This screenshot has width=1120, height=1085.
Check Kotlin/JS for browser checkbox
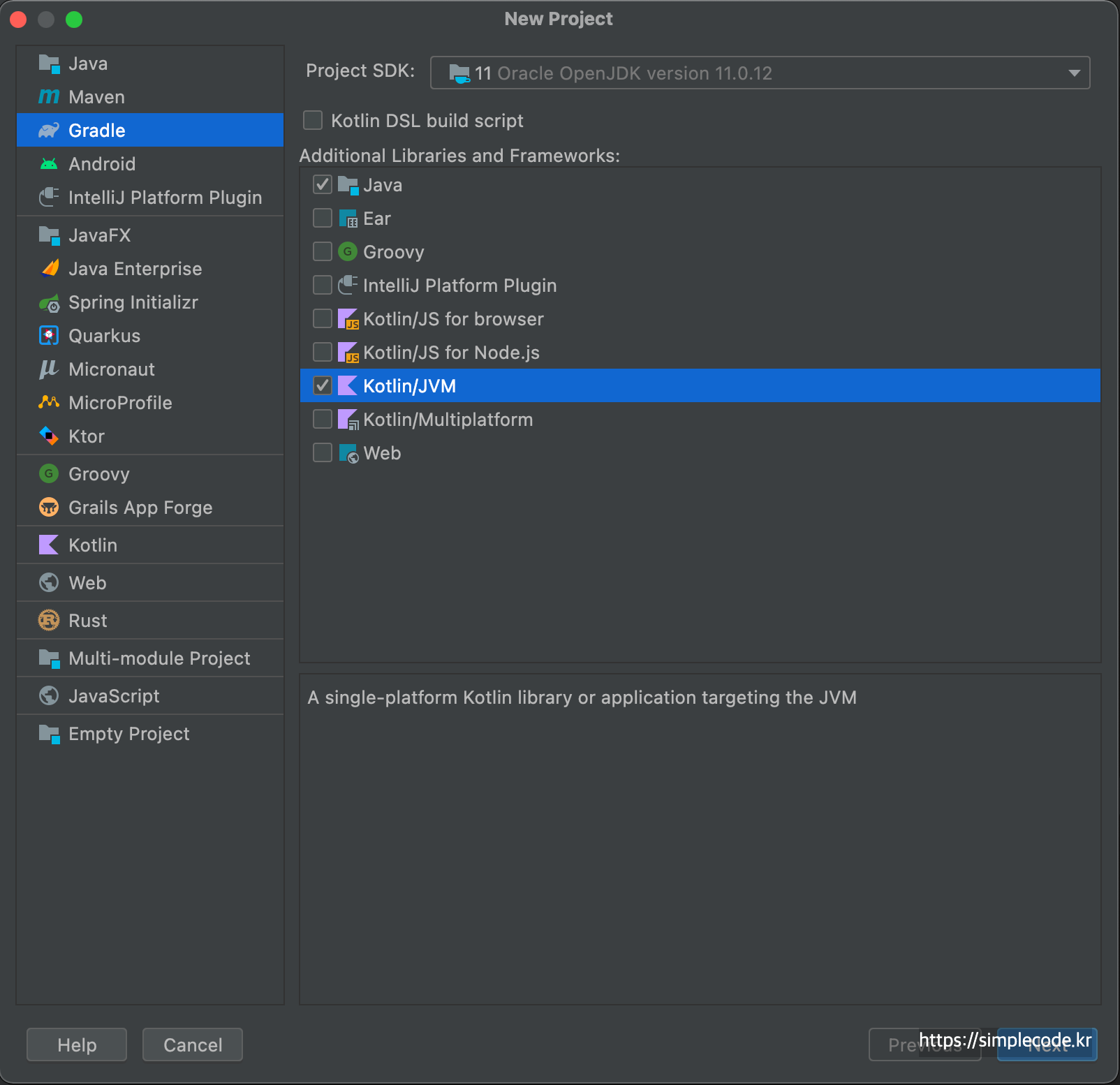pyautogui.click(x=323, y=319)
